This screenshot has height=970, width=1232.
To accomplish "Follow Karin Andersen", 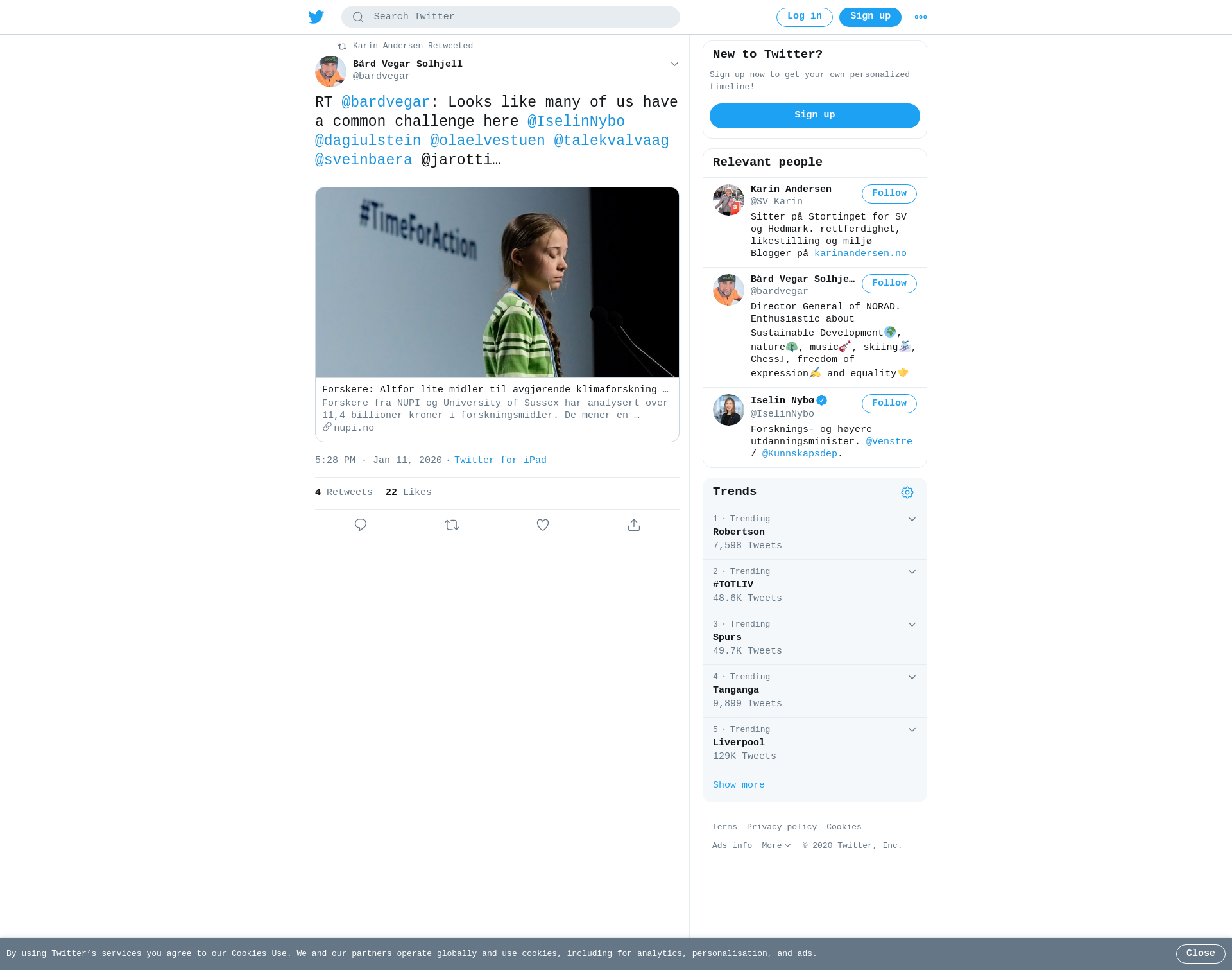I will [x=889, y=194].
